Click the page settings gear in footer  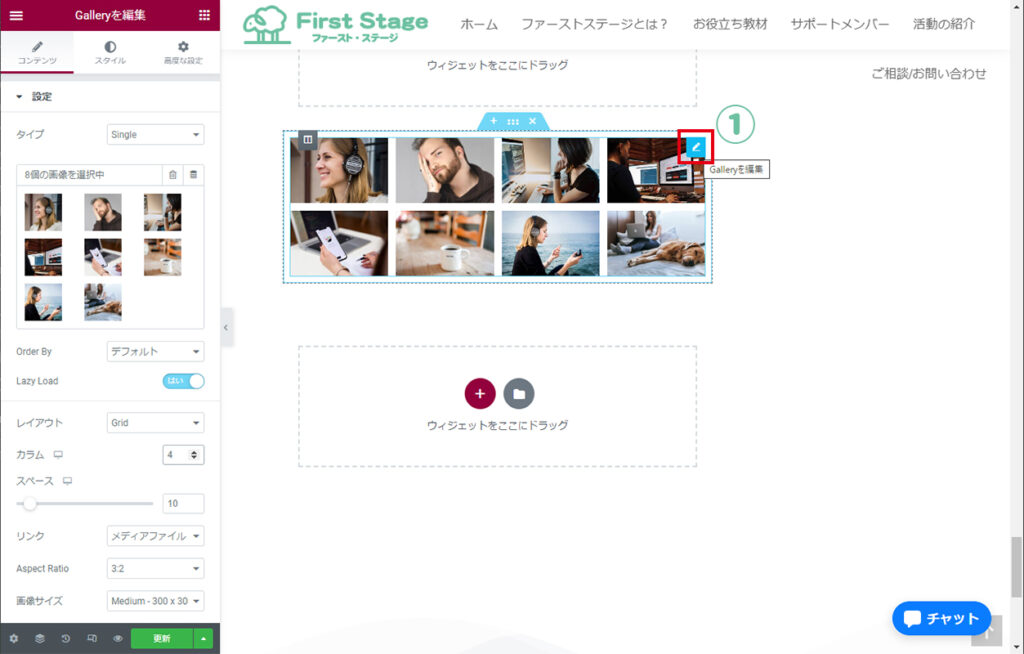(x=14, y=638)
